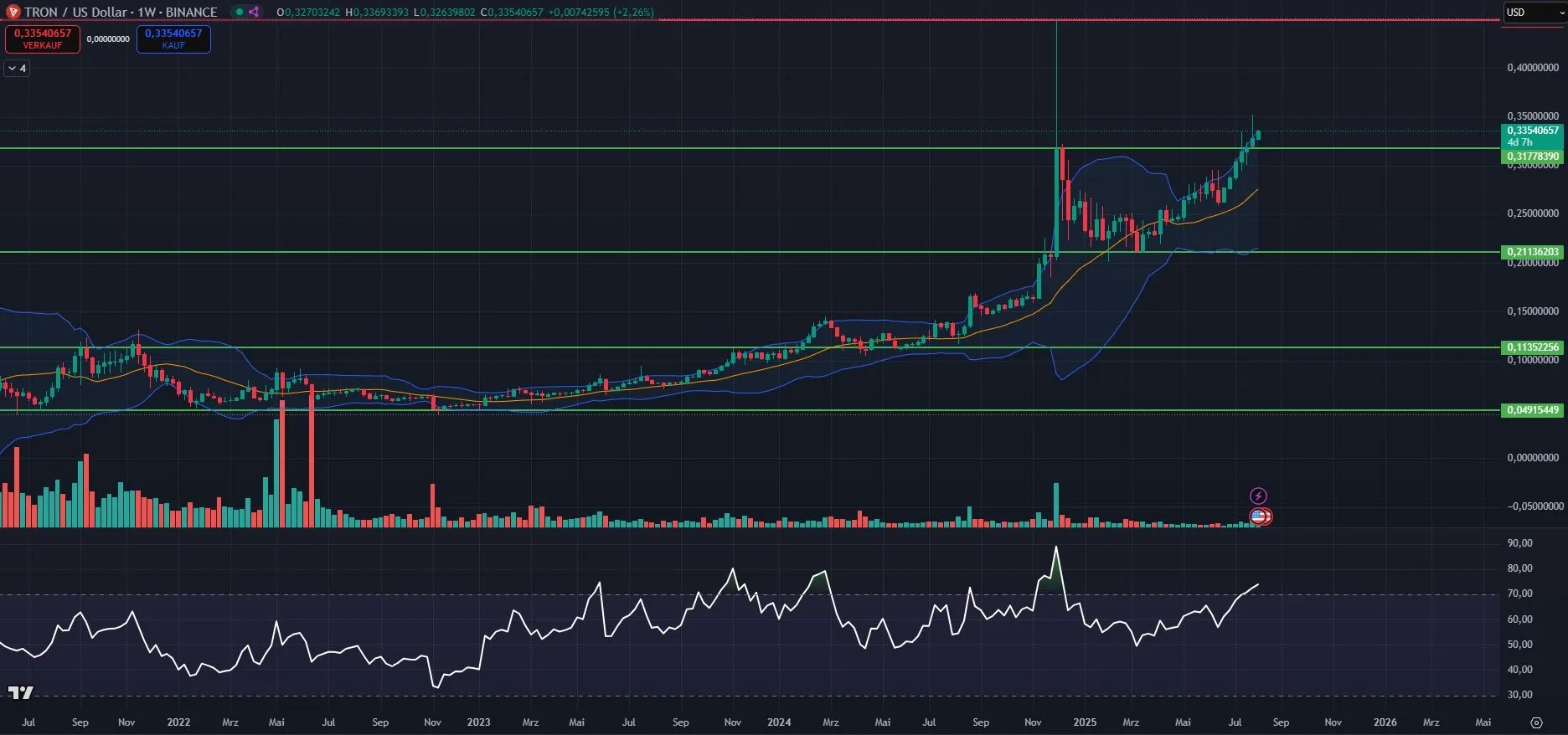Screen dimensions: 1568x735
Task: Open chart settings hexagon icon at bottom right
Action: pos(1536,722)
